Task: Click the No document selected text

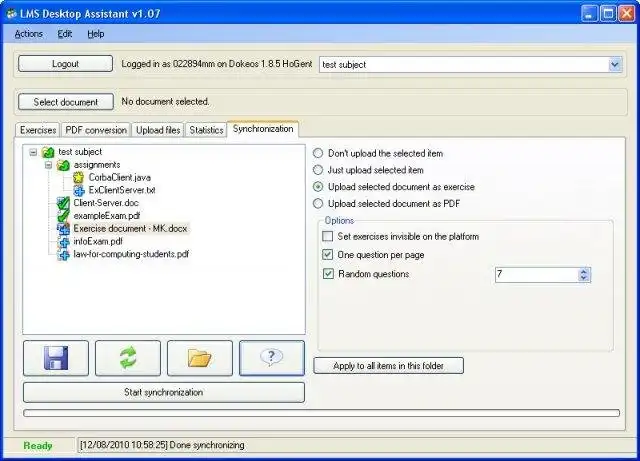Action: point(165,101)
